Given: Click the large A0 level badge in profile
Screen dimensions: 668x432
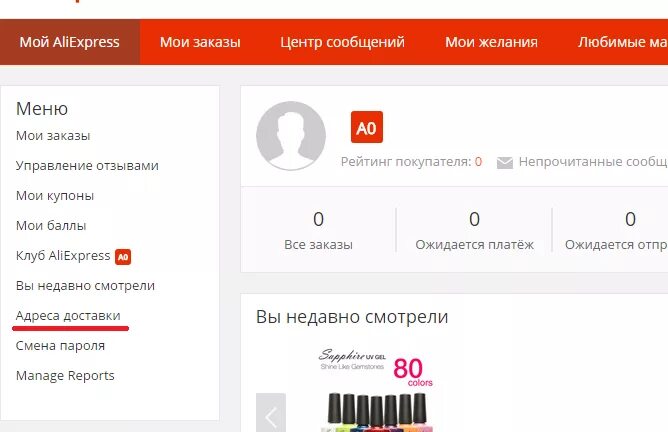Looking at the screenshot, I should (367, 127).
